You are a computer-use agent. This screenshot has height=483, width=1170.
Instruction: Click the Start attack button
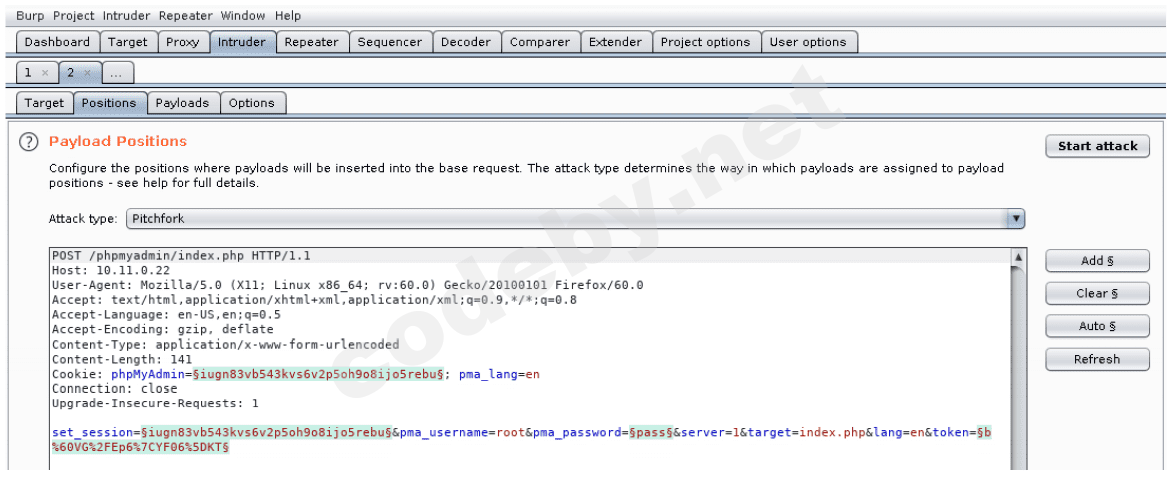[1098, 146]
